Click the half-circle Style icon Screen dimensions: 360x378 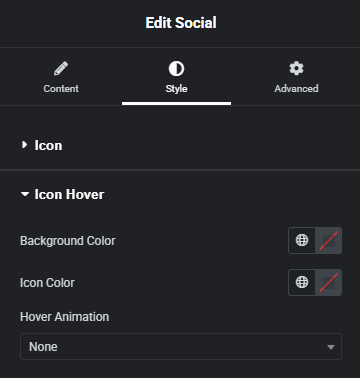click(x=176, y=69)
